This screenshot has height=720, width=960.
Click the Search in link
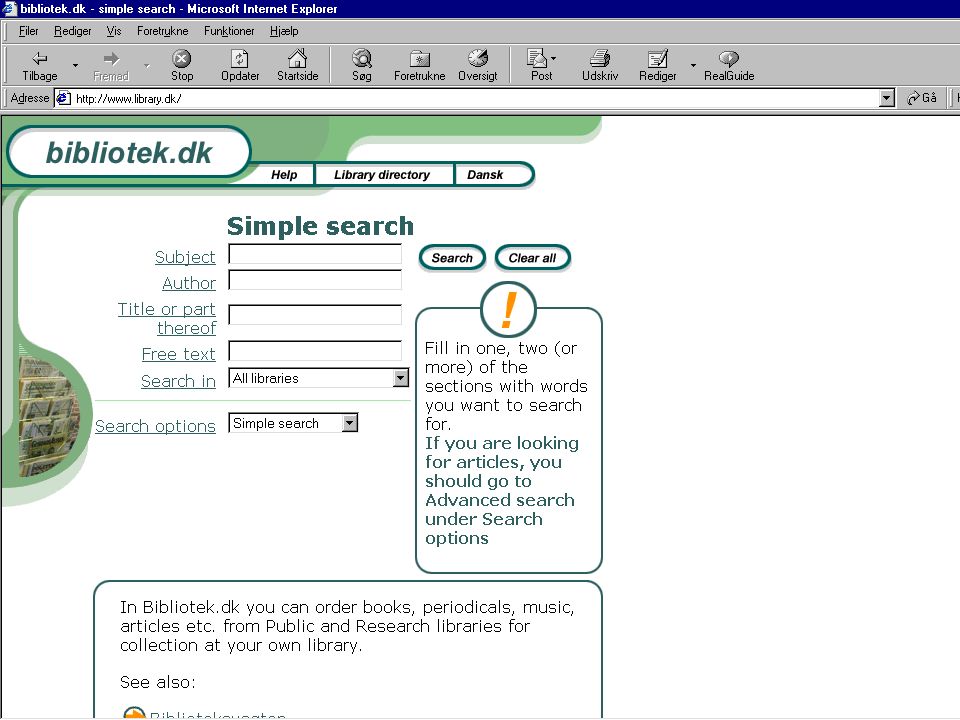(x=178, y=381)
